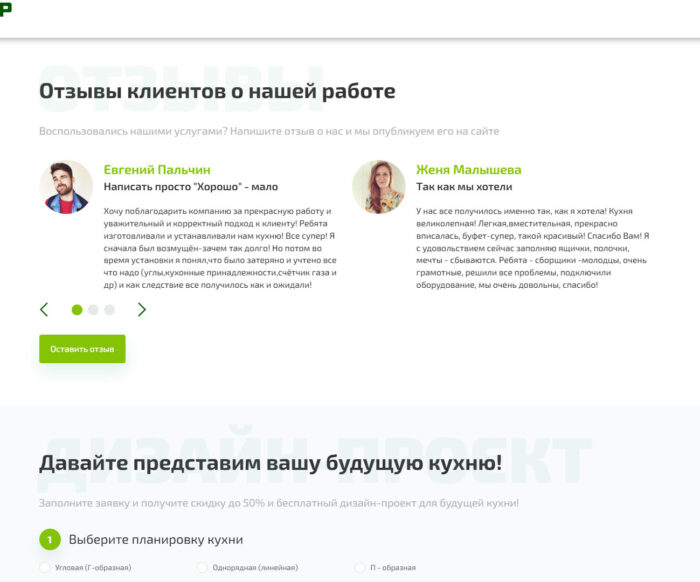700x582 pixels.
Task: Show the previous review with left arrow
Action: pyautogui.click(x=44, y=310)
